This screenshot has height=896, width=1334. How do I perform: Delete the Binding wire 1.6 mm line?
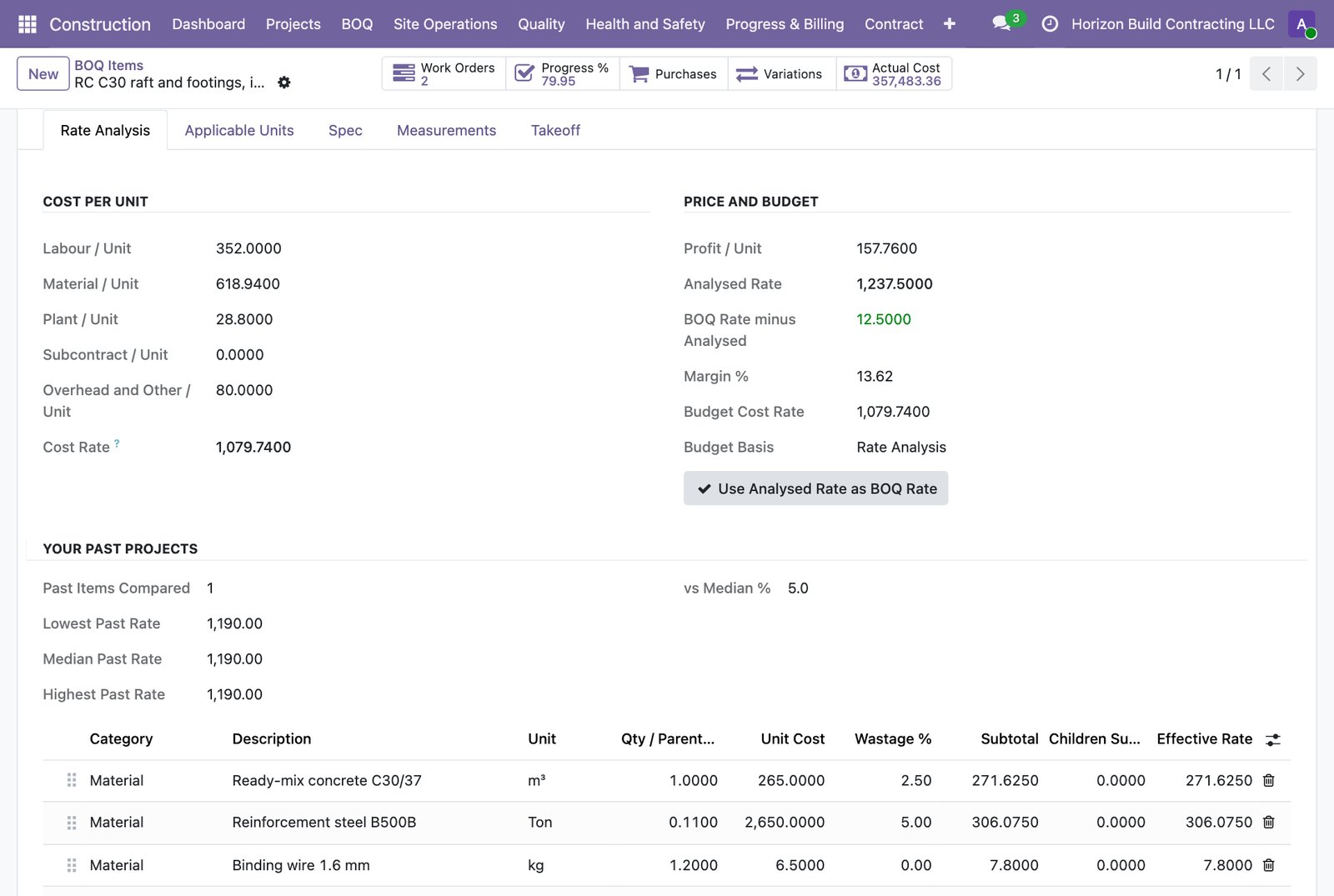1269,865
